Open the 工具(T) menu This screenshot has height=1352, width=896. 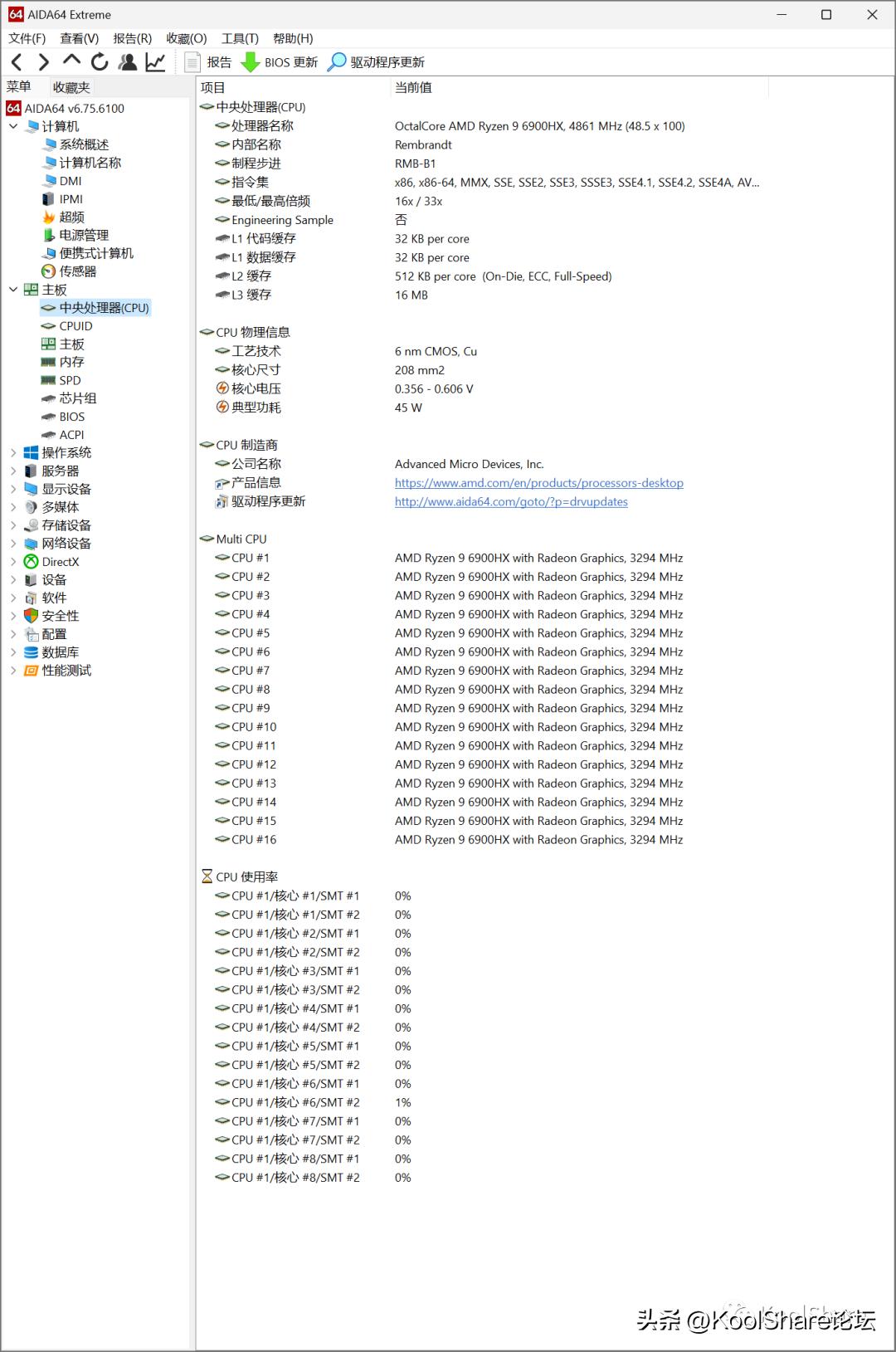[240, 38]
